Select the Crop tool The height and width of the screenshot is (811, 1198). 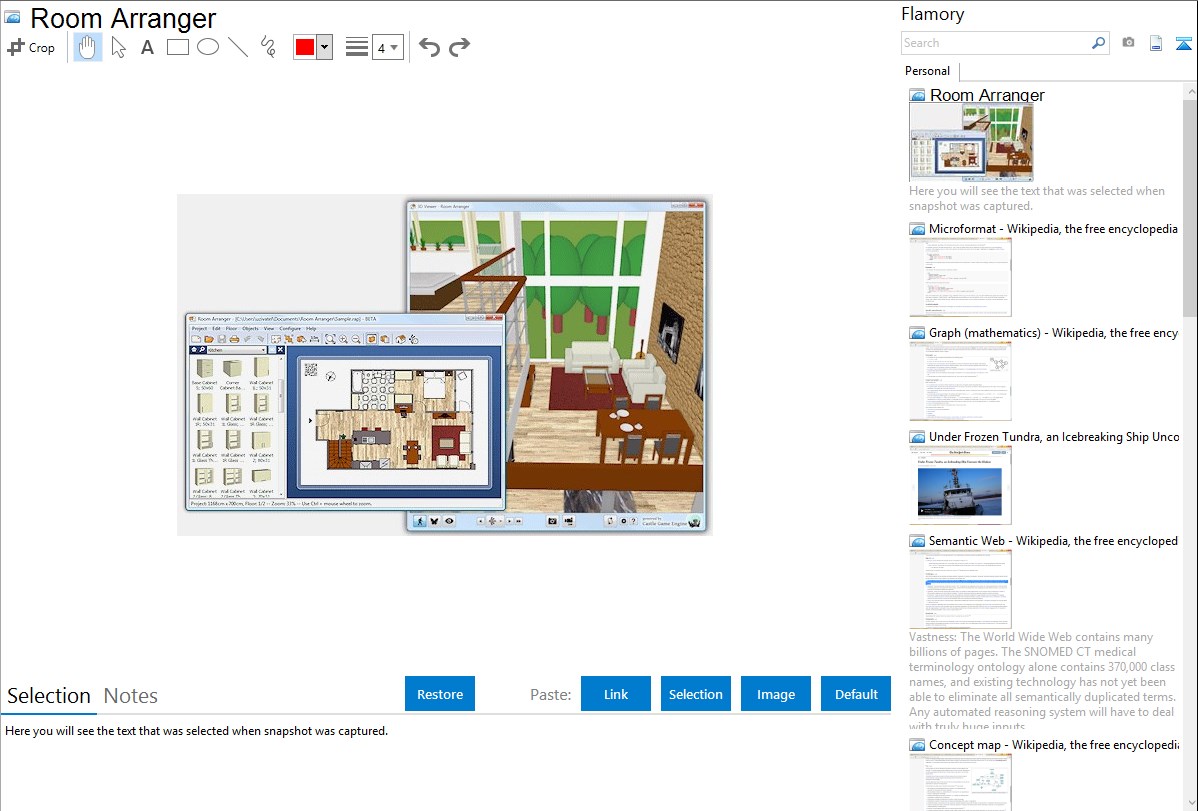pyautogui.click(x=31, y=47)
